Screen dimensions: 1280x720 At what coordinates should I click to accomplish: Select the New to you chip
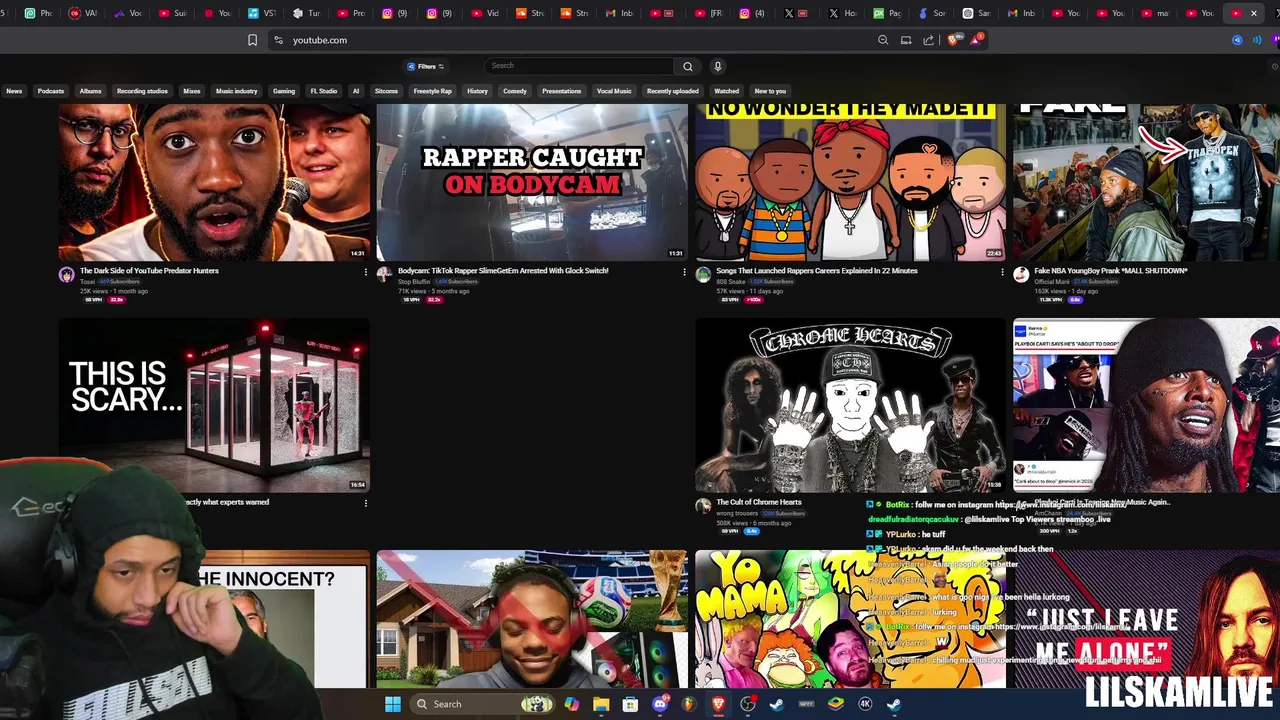click(770, 91)
